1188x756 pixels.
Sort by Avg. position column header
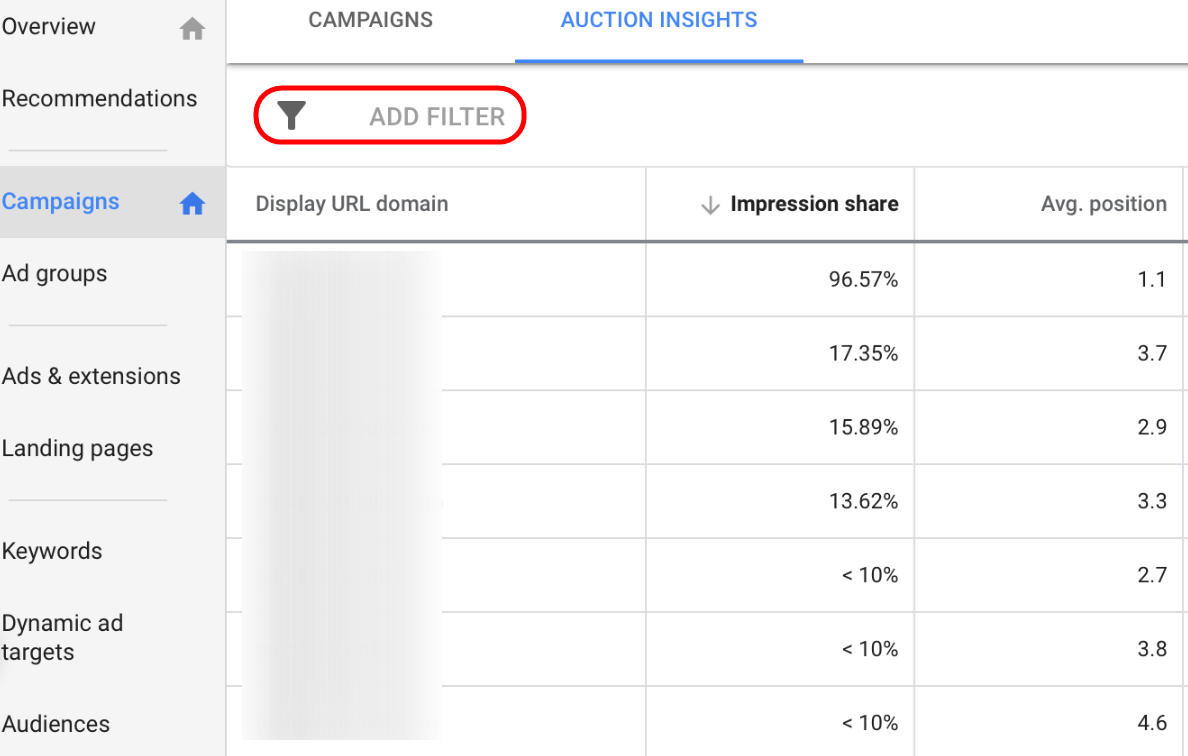pos(1103,204)
